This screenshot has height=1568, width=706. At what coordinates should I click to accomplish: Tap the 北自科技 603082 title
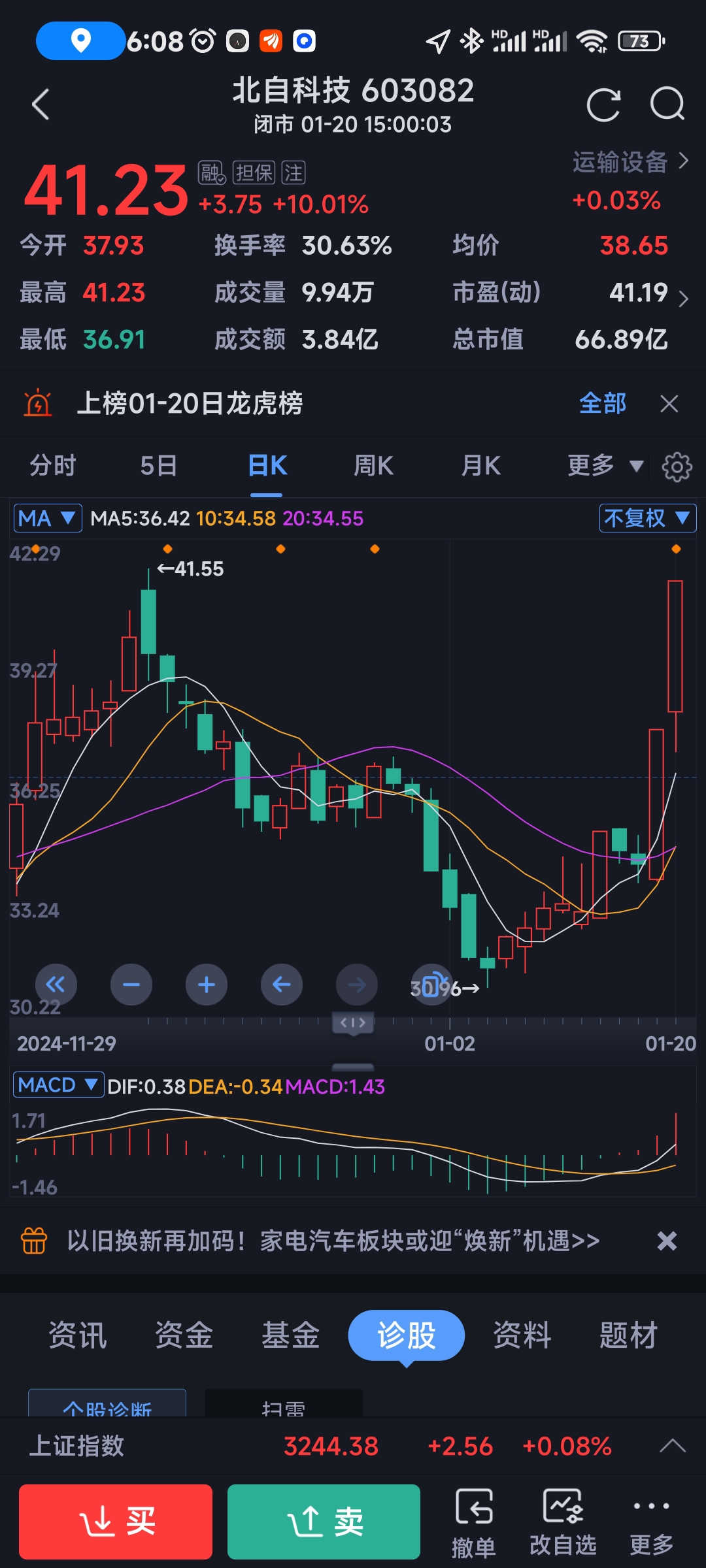coord(353,90)
